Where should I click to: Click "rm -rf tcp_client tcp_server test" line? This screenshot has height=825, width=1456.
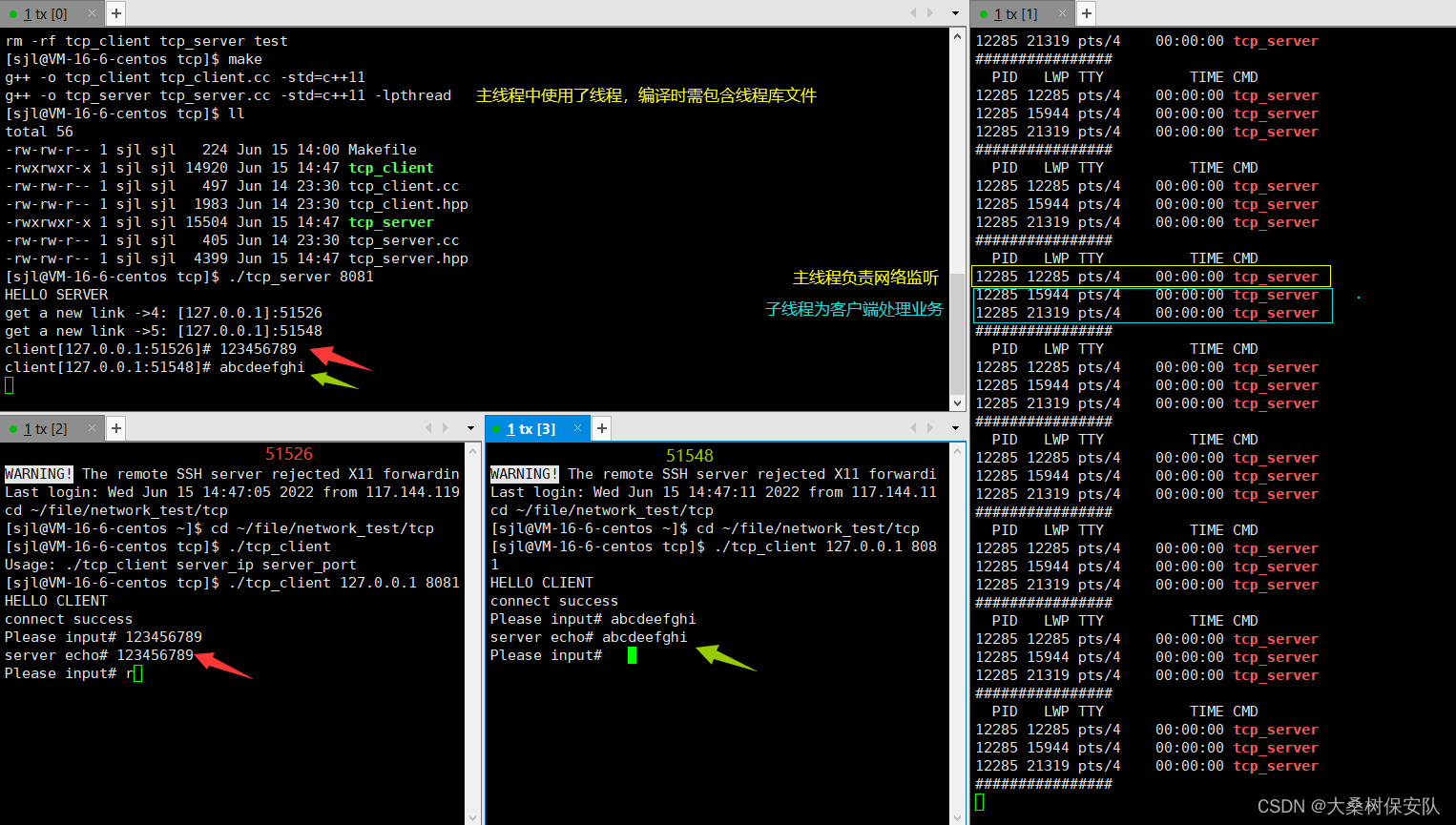pyautogui.click(x=146, y=41)
